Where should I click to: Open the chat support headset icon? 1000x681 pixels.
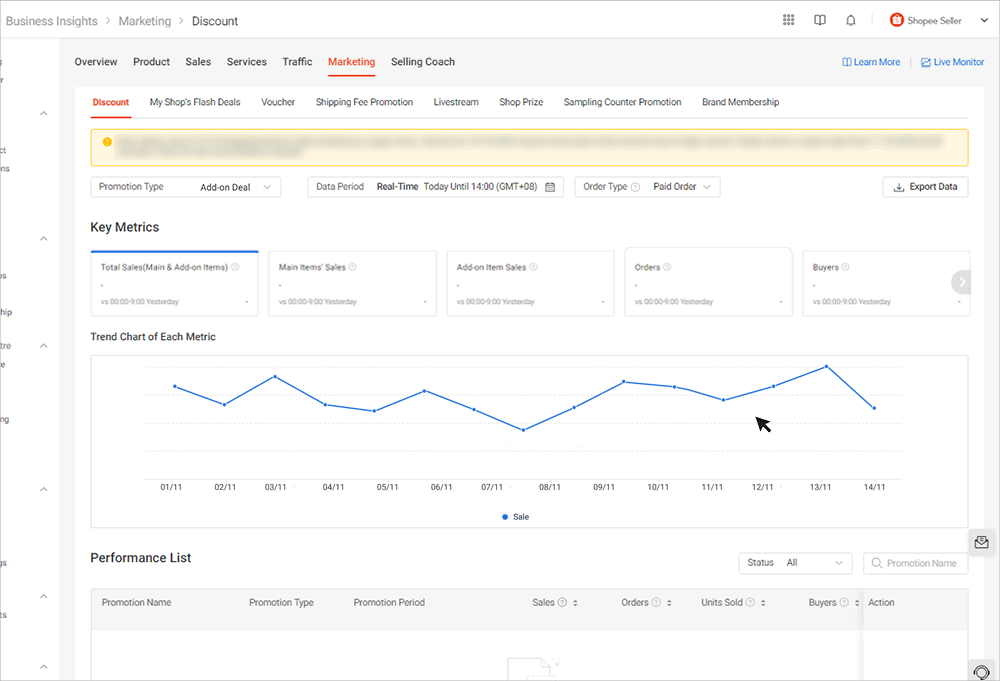[x=981, y=672]
